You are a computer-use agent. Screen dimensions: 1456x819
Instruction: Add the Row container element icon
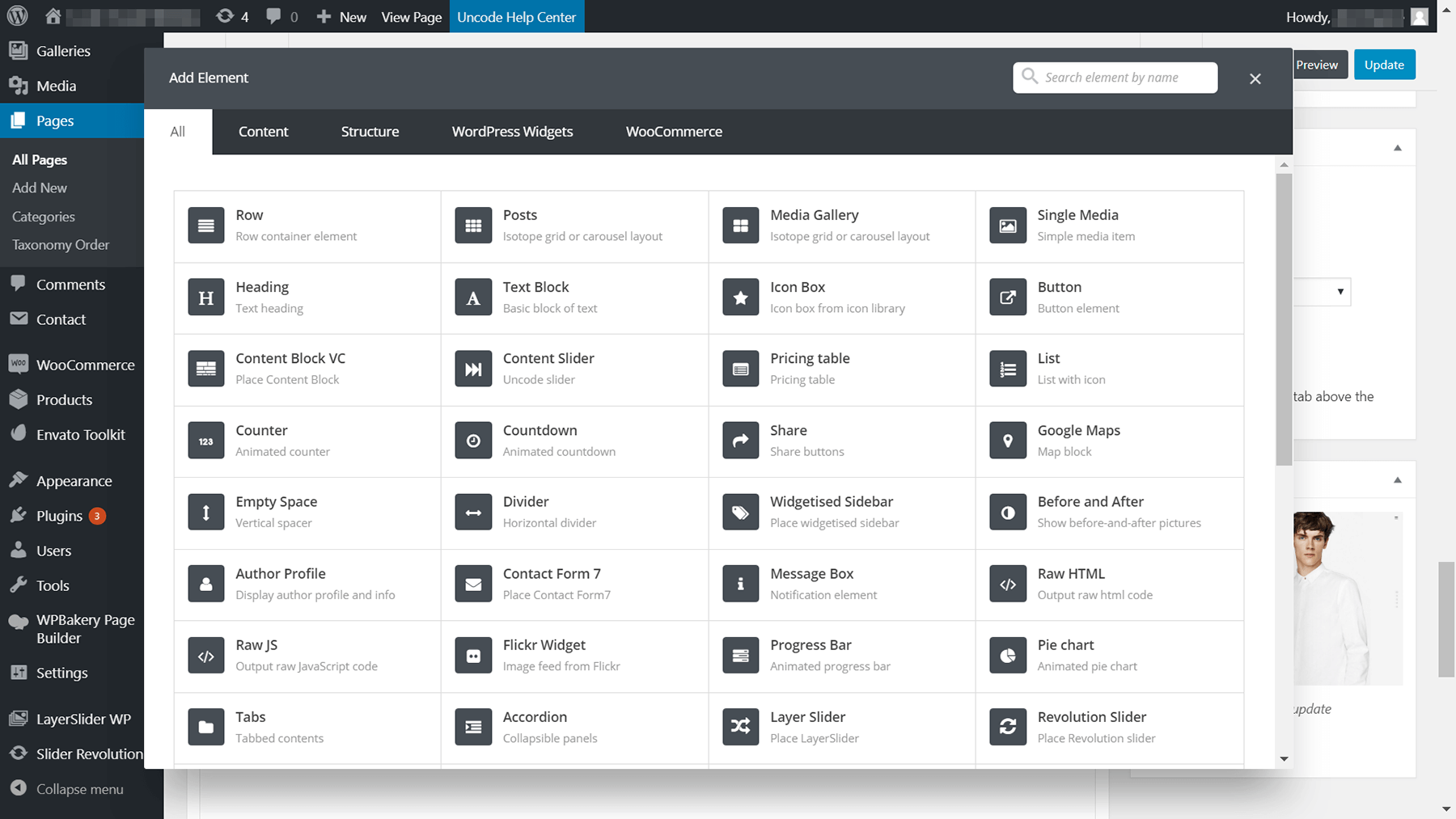[x=205, y=226]
